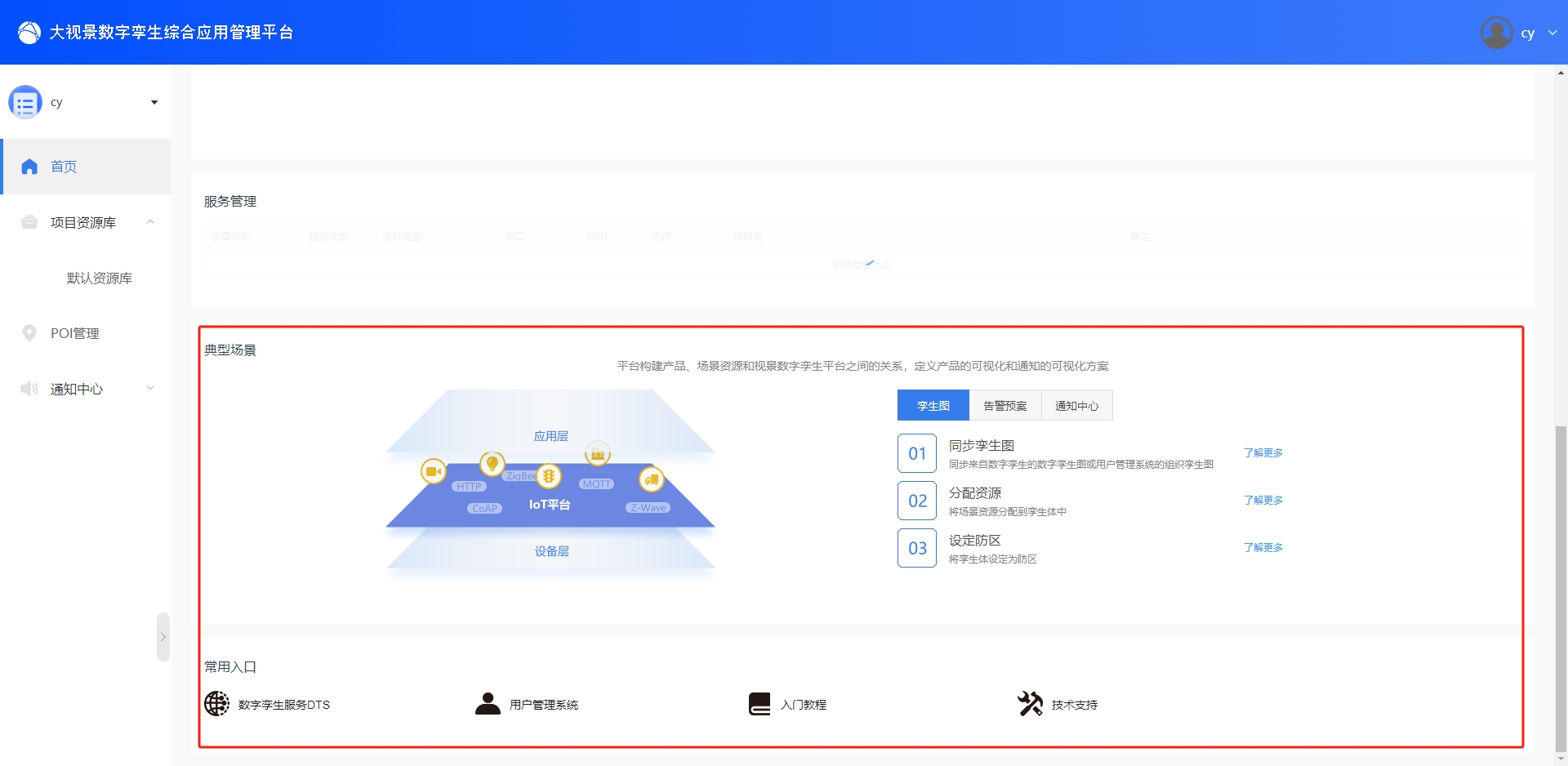Image resolution: width=1568 pixels, height=766 pixels.
Task: Open 技术支持 entry link
Action: (x=1075, y=705)
